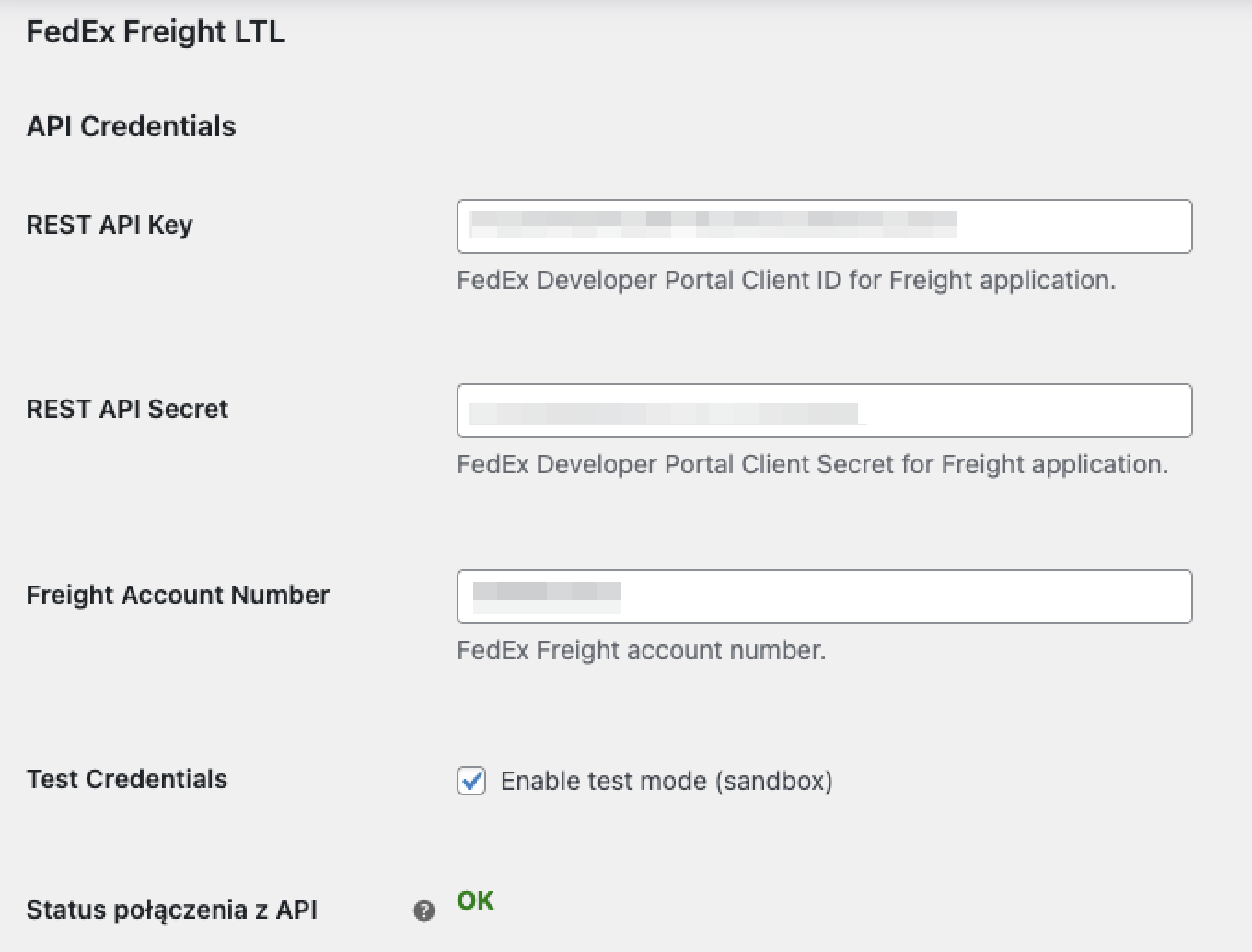The width and height of the screenshot is (1252, 952).
Task: Click the "FedEx Freight account number." hint text
Action: coord(641,650)
